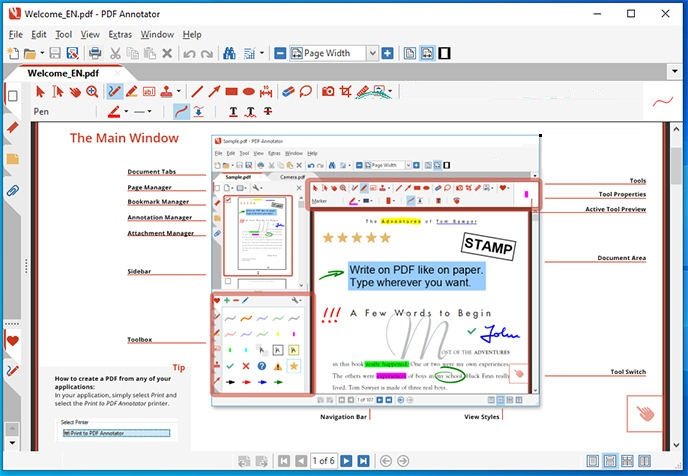Choose the Pan hand tool

75,92
